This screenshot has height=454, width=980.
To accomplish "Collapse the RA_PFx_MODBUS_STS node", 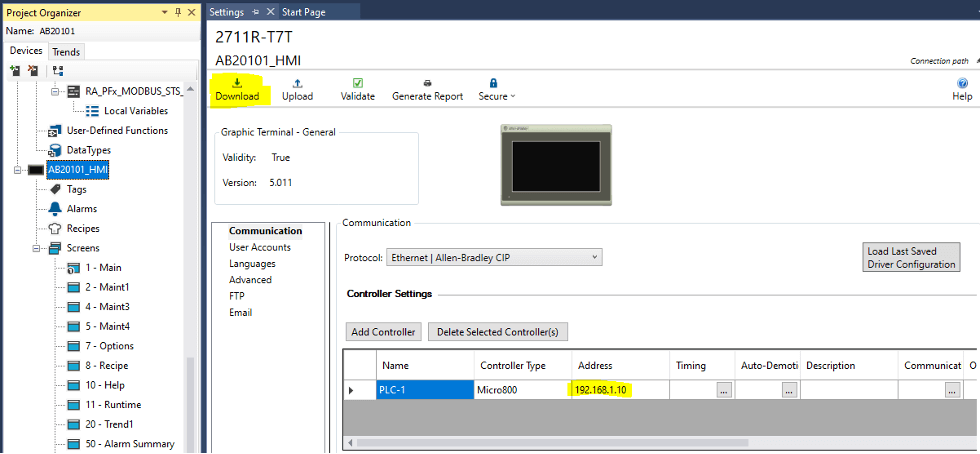I will coord(56,91).
